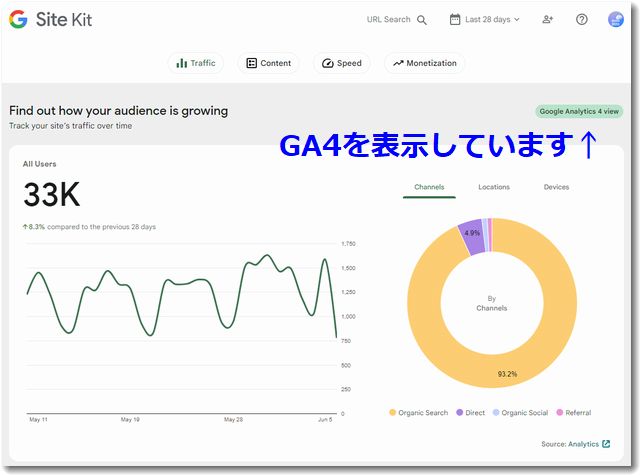Viewport: 640px width, 475px height.
Task: Select the Channels tab
Action: tap(429, 187)
